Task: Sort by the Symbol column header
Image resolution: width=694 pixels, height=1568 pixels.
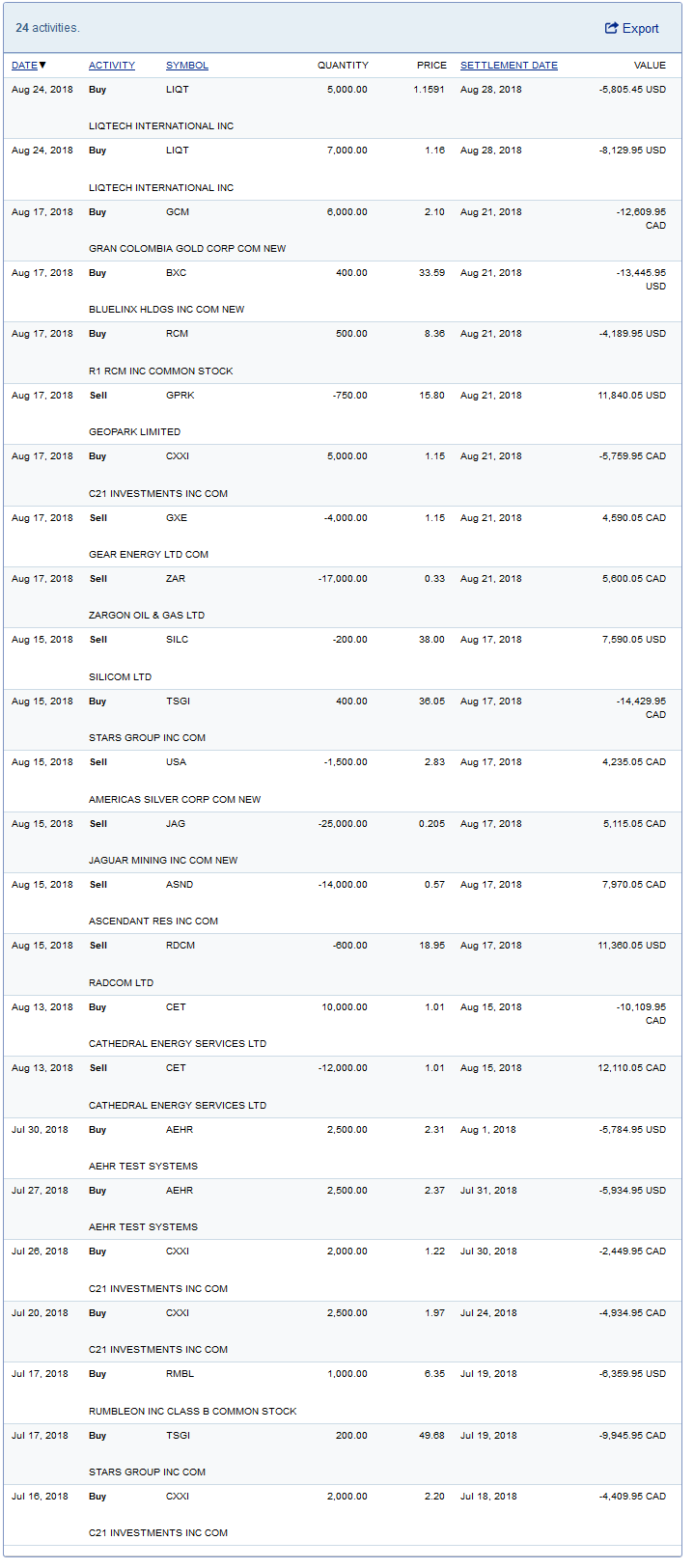Action: (x=187, y=66)
